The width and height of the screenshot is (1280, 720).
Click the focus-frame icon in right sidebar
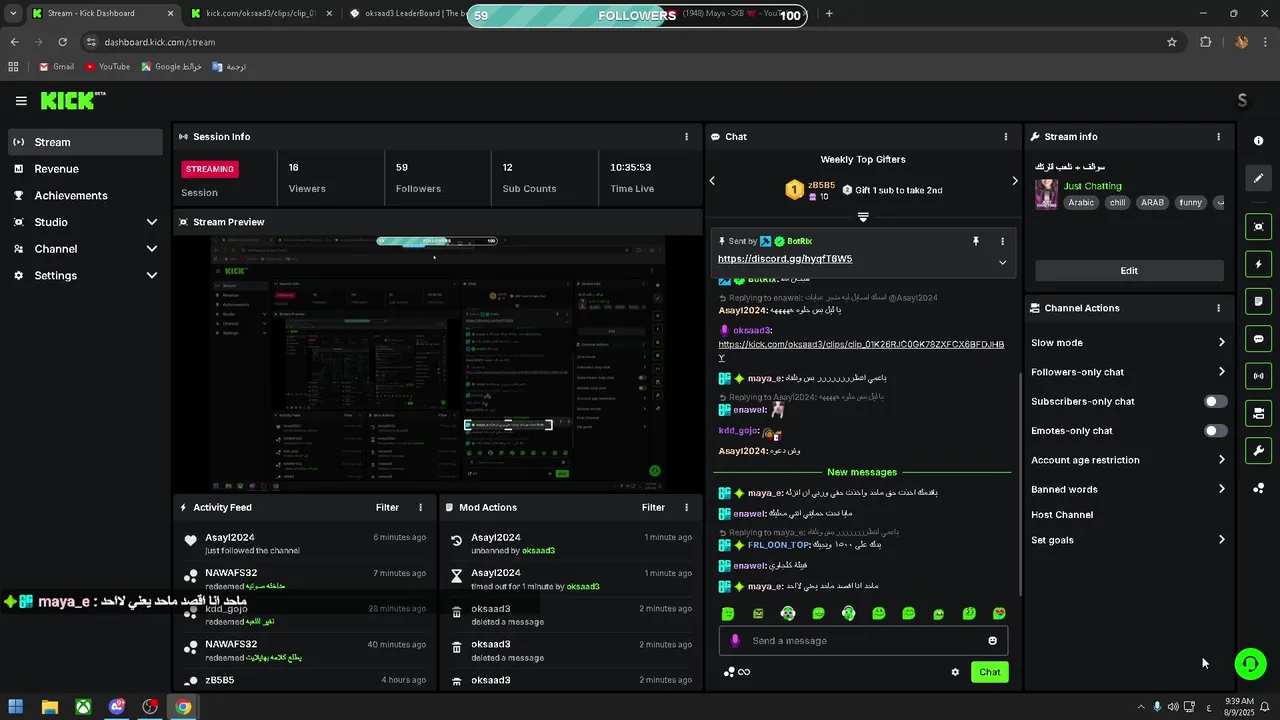(1259, 227)
